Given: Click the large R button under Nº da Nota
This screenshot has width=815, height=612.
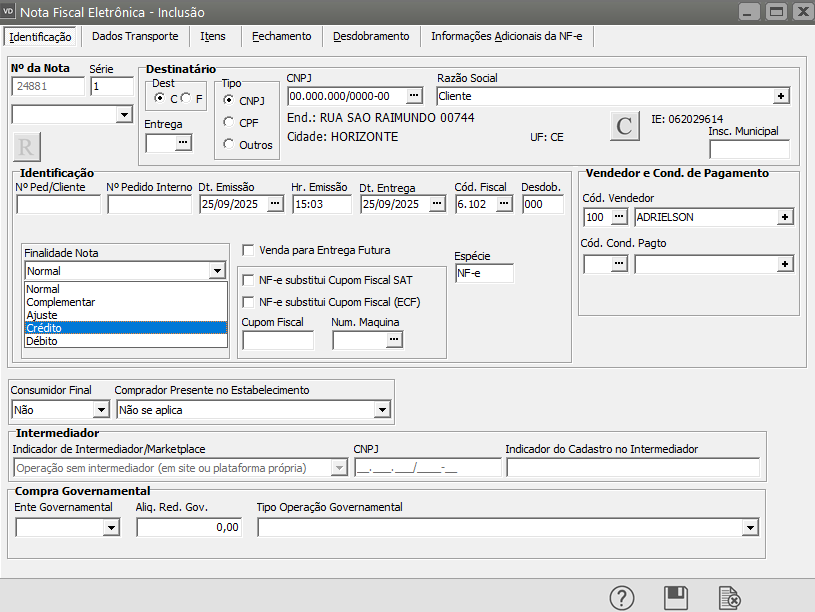Looking at the screenshot, I should (26, 147).
